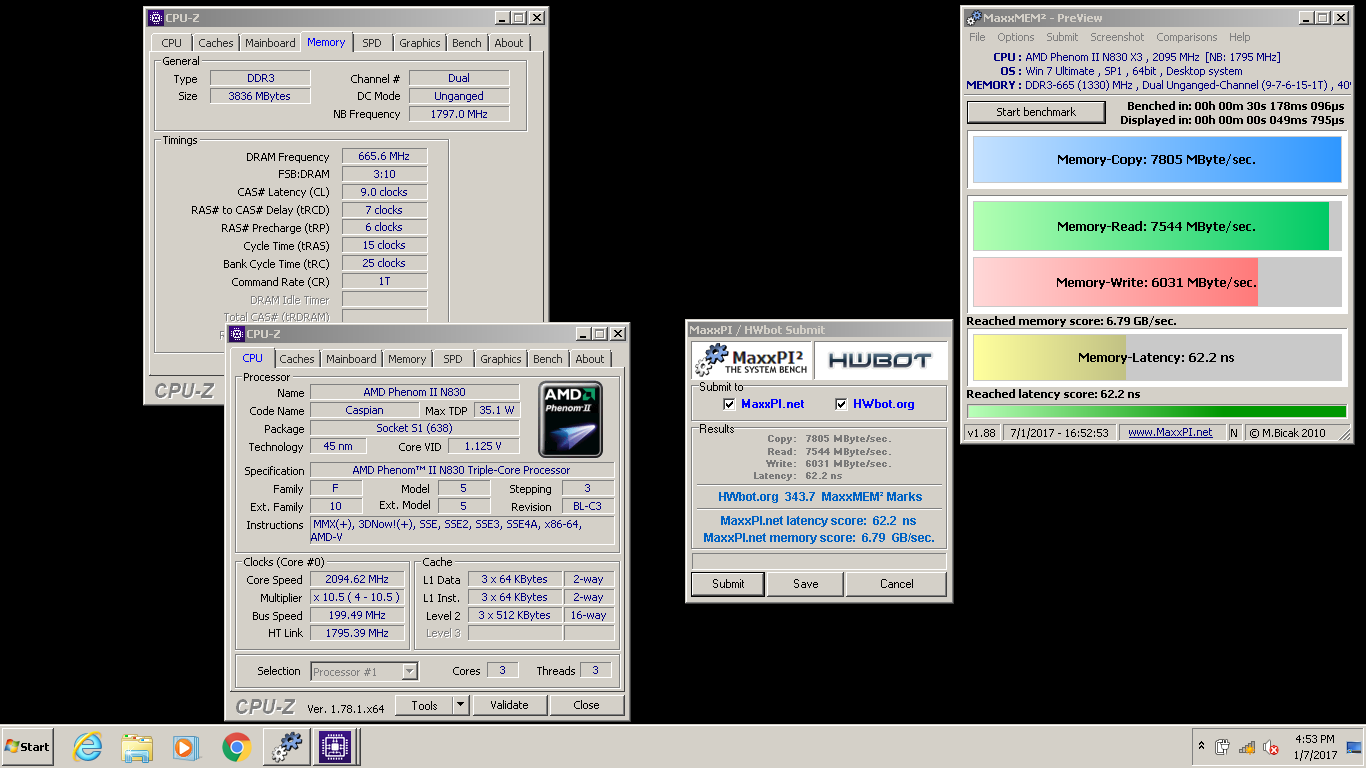Open the Processor #1 selection dropdown

[365, 672]
